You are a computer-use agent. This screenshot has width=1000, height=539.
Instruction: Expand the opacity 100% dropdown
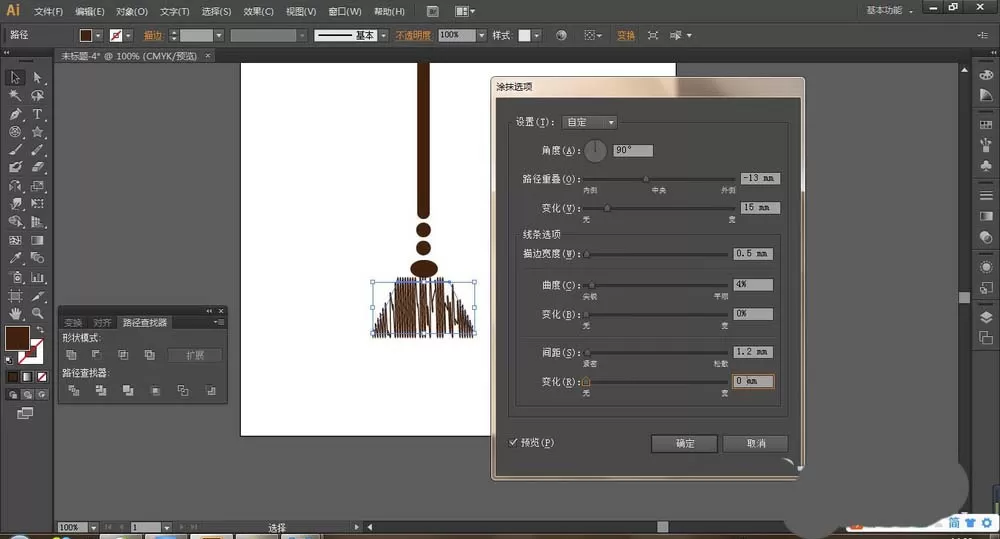pos(482,36)
